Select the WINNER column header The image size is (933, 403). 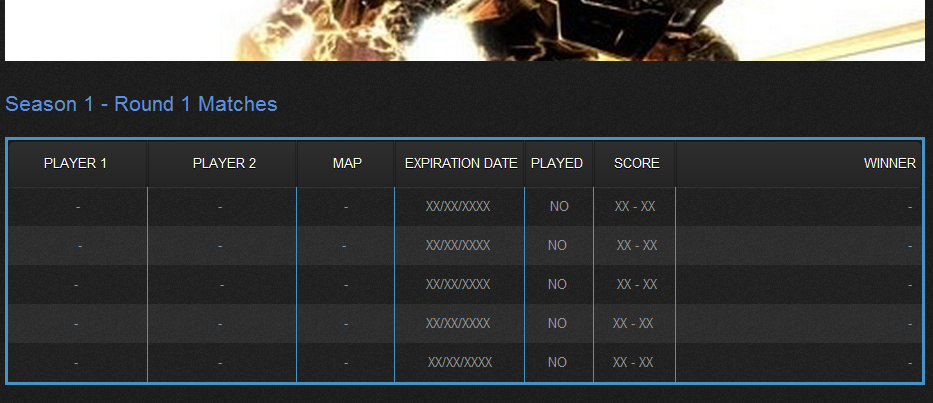coord(889,164)
